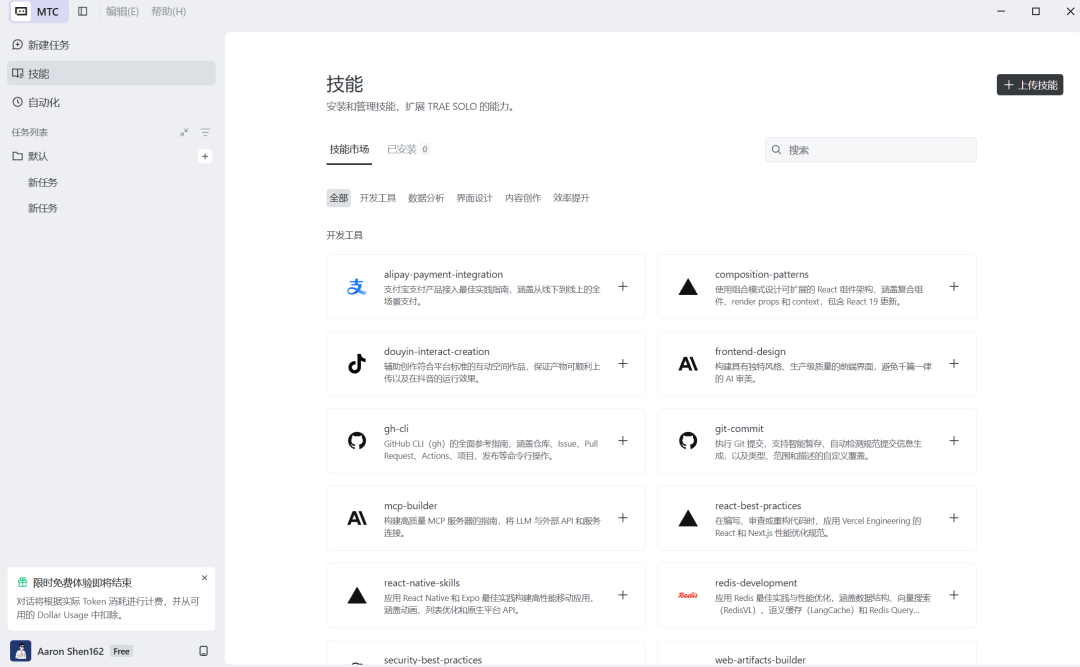Image resolution: width=1080 pixels, height=667 pixels.
Task: Install the composition-patterns skill via plus
Action: point(954,287)
